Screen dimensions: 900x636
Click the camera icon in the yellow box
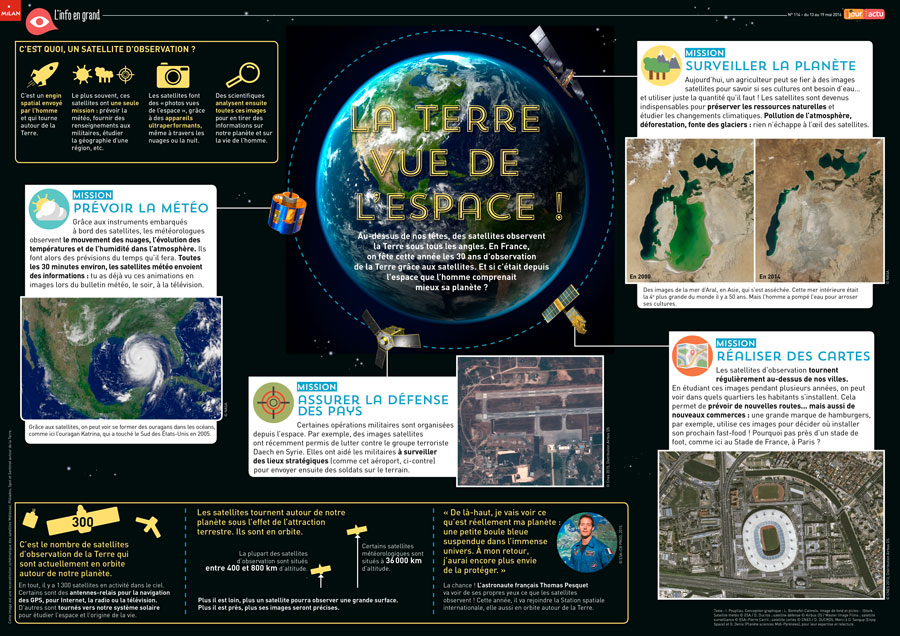173,75
